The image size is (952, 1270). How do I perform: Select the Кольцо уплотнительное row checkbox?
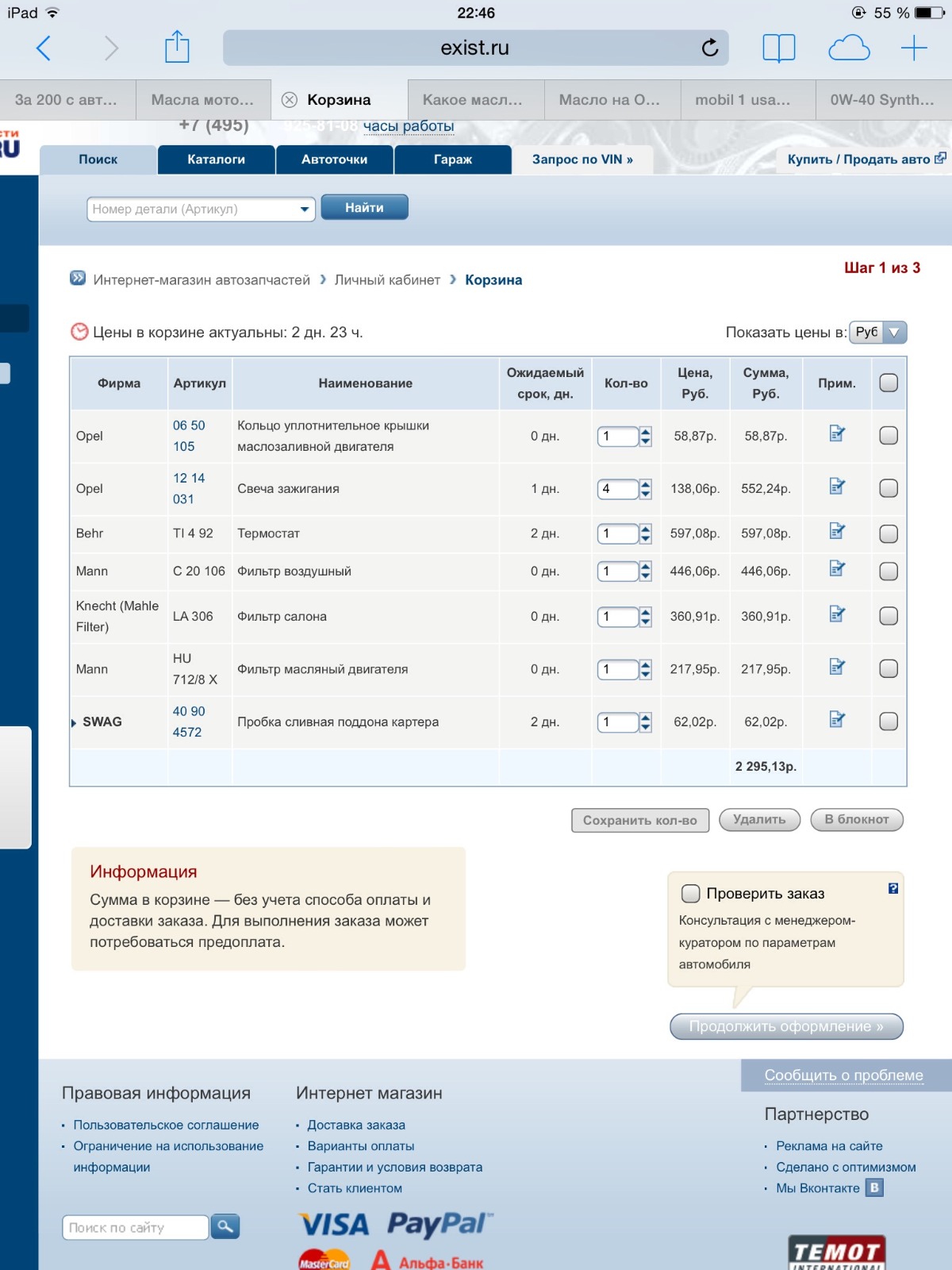pos(889,436)
